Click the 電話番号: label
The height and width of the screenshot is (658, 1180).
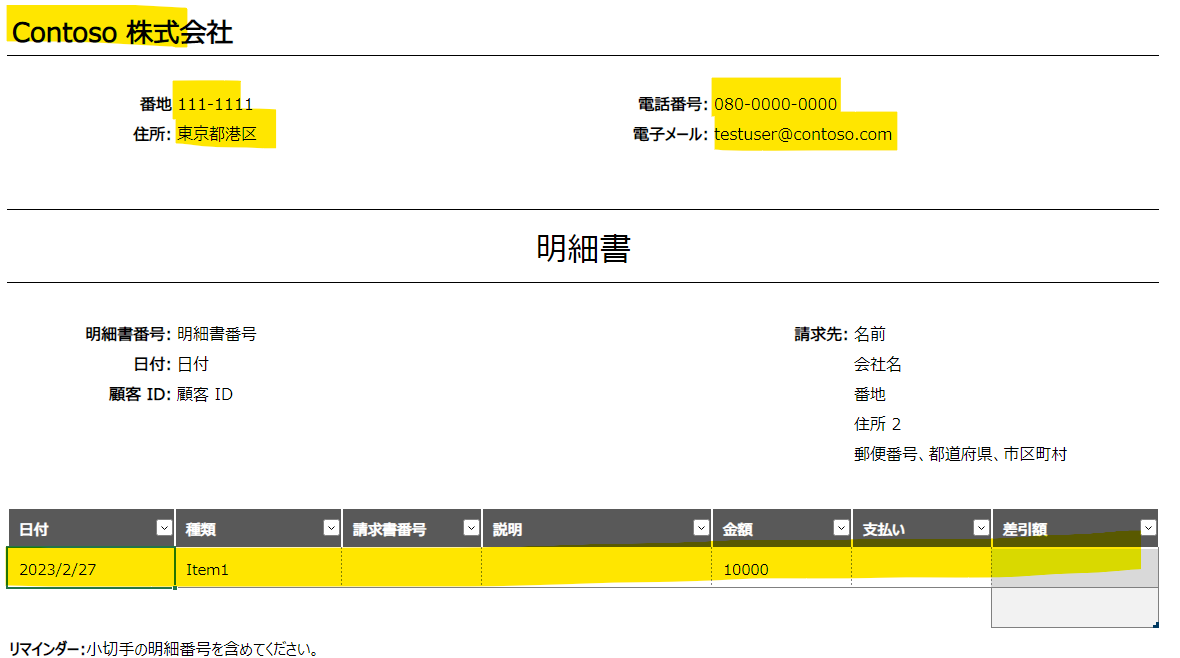(x=673, y=104)
